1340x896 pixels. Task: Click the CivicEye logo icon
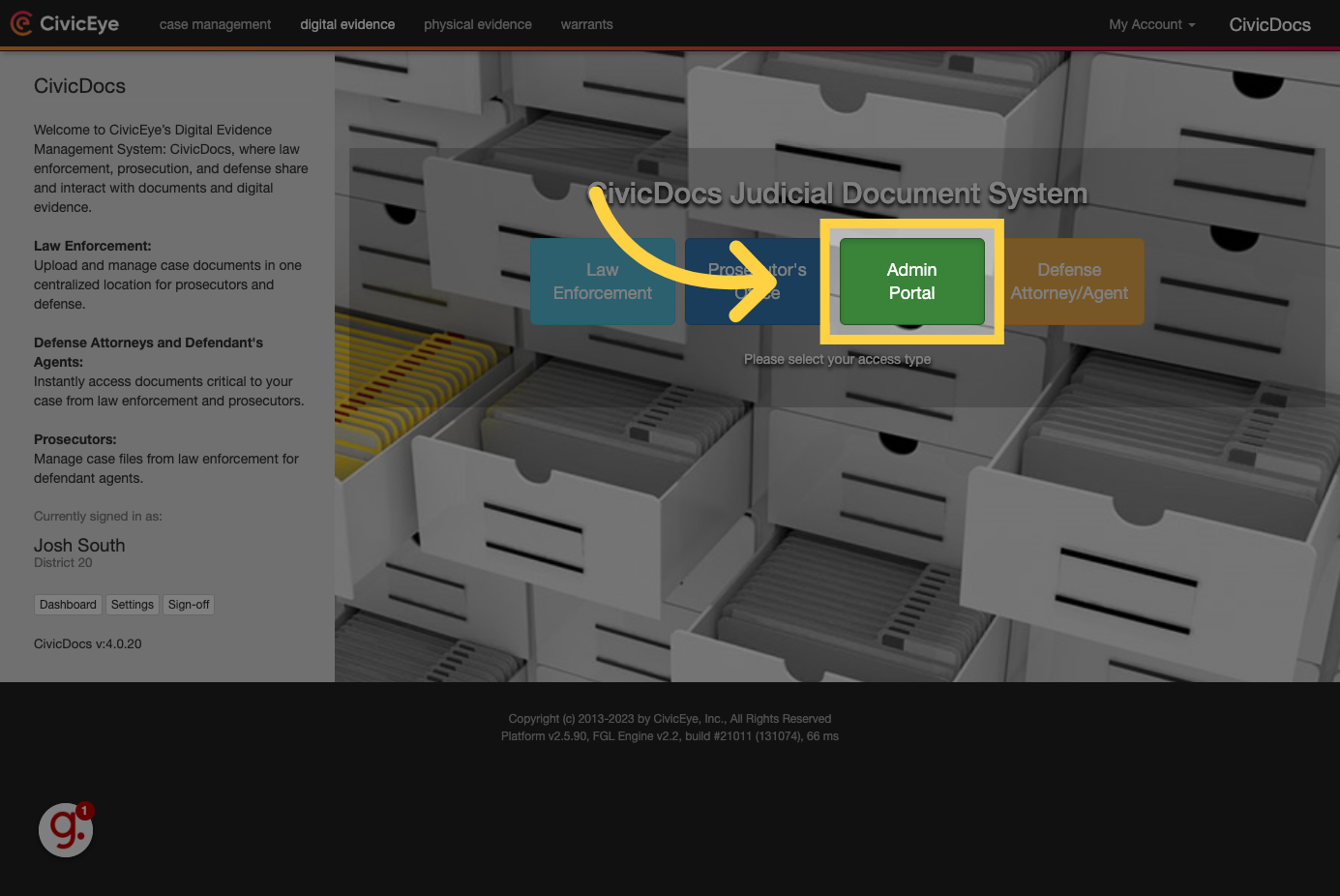coord(21,23)
